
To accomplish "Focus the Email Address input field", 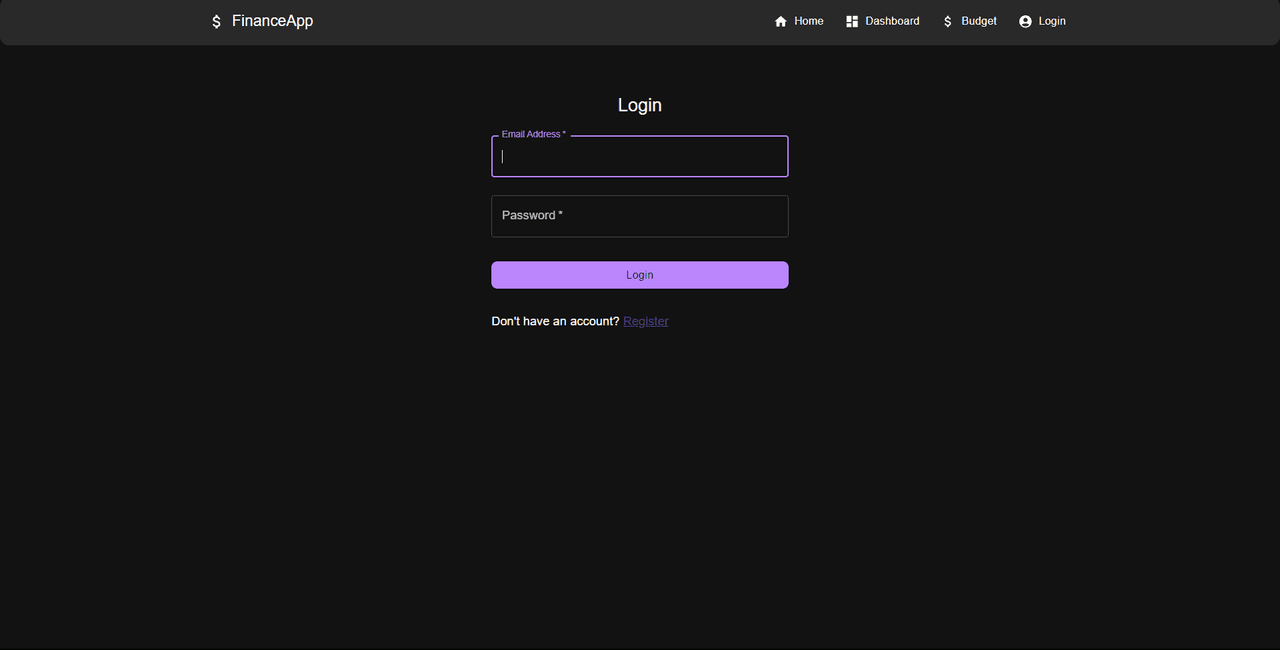I will coord(640,157).
